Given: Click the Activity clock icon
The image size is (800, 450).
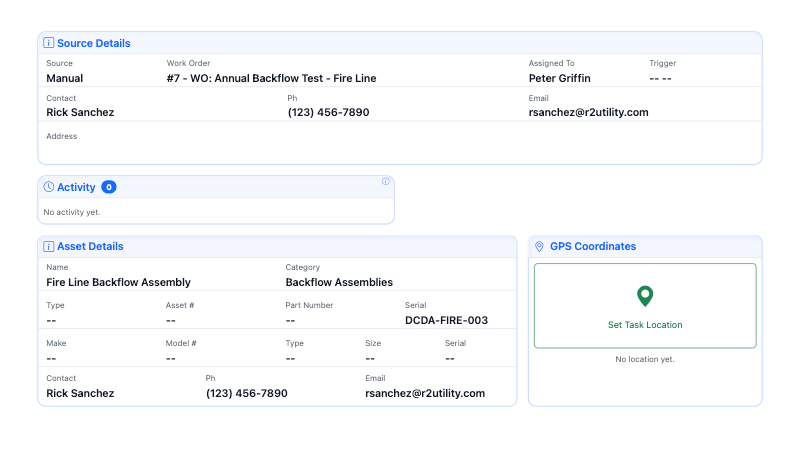Looking at the screenshot, I should 49,187.
